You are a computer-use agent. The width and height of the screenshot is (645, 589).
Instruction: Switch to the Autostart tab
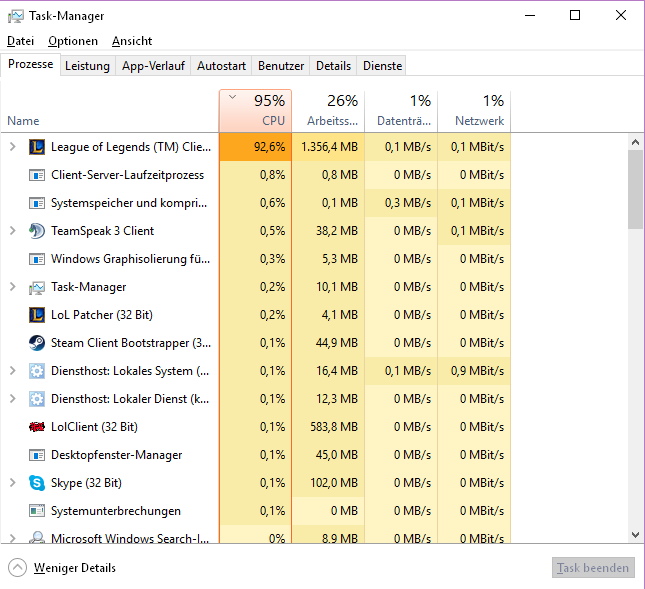[221, 66]
